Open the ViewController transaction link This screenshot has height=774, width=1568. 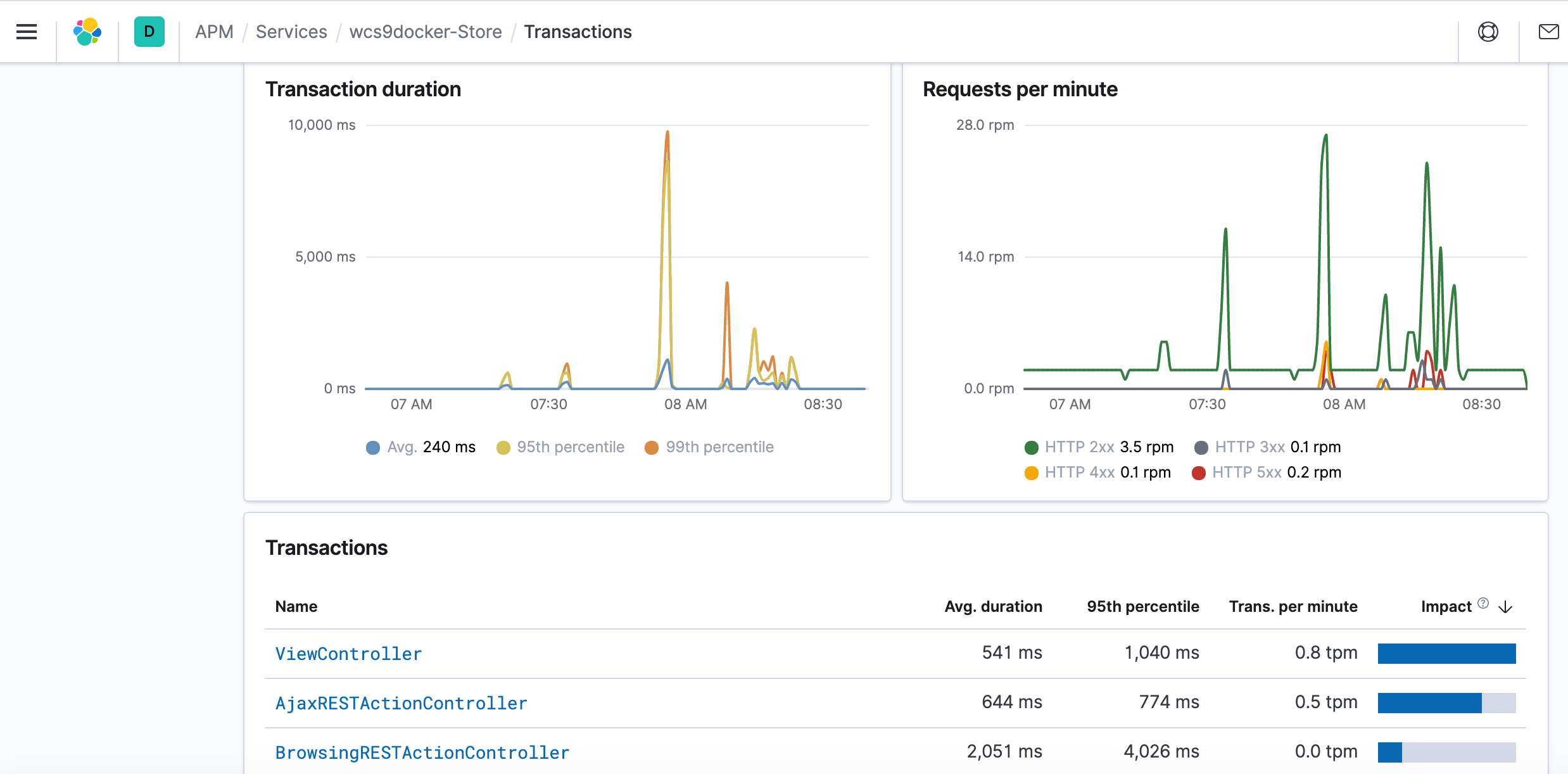(x=348, y=654)
